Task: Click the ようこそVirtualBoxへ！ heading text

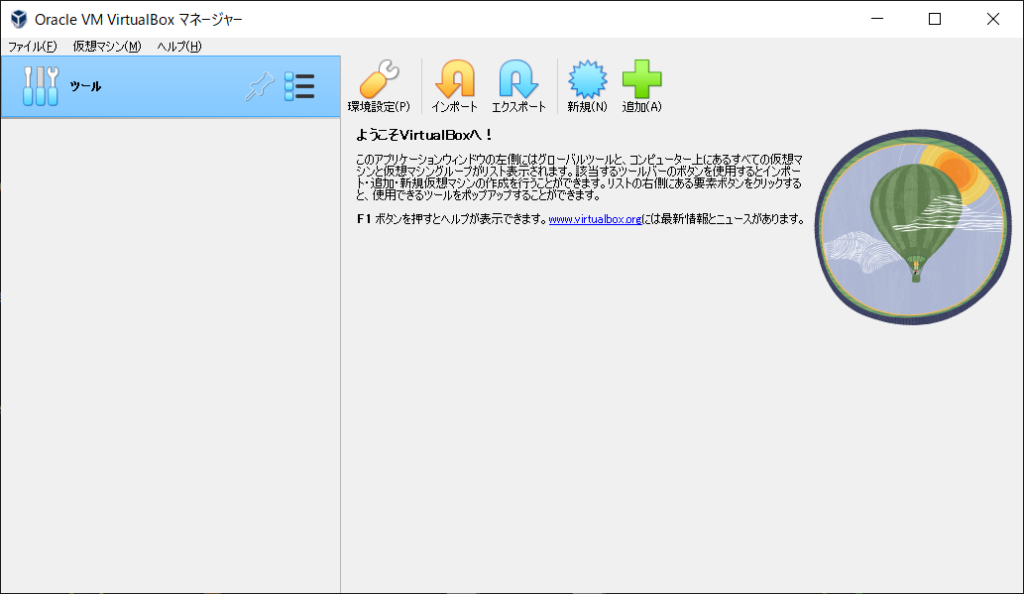Action: click(424, 135)
